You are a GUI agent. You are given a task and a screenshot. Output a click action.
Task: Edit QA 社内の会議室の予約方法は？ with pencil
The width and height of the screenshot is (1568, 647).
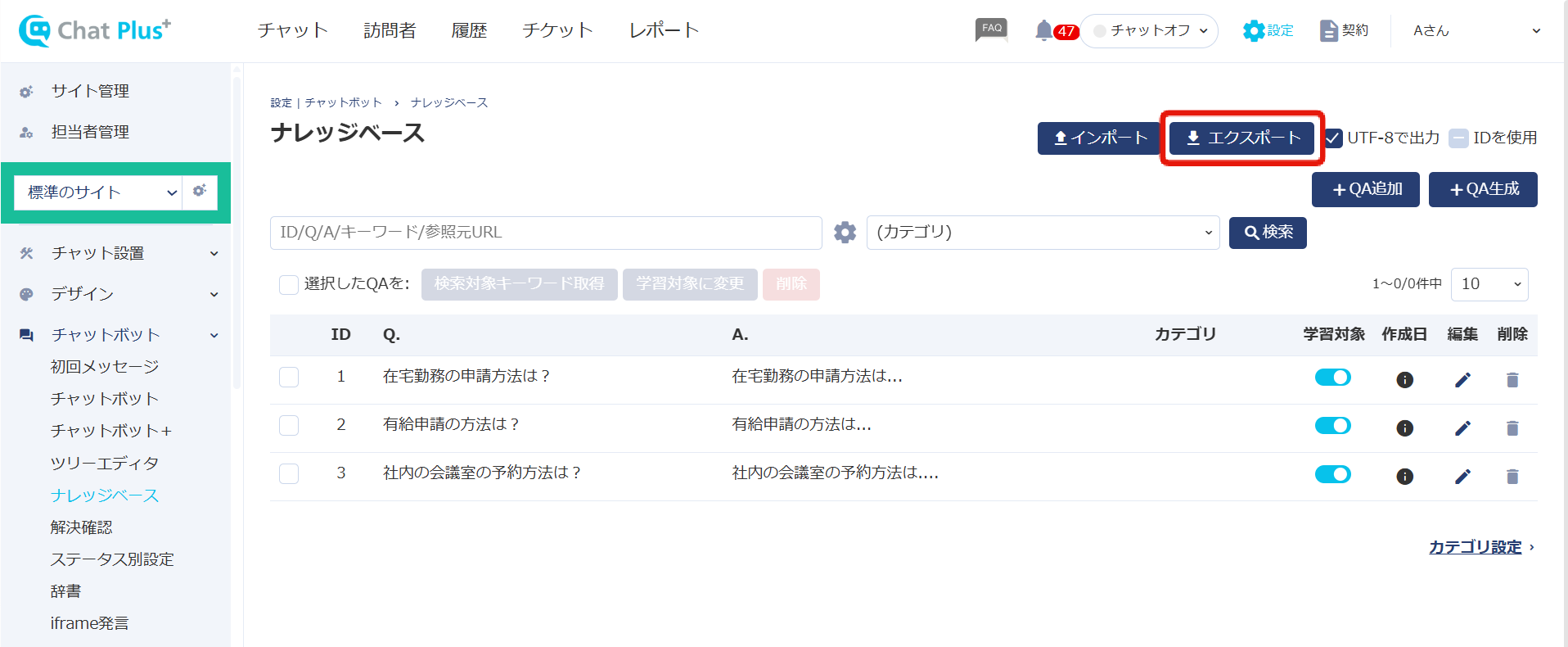1462,476
